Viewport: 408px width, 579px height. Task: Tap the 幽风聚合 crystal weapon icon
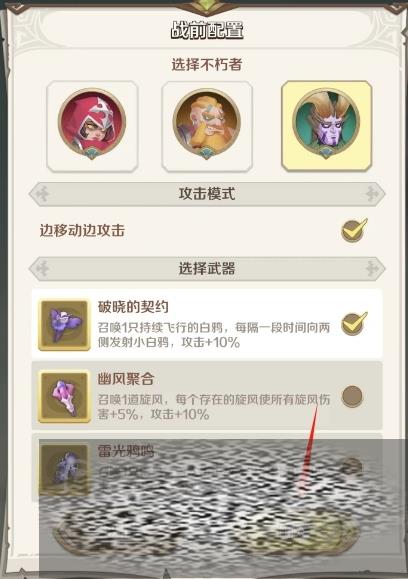point(64,397)
